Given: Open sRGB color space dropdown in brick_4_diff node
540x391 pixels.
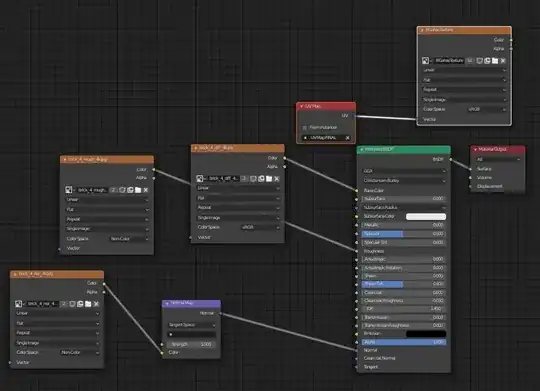Looking at the screenshot, I should pos(260,227).
